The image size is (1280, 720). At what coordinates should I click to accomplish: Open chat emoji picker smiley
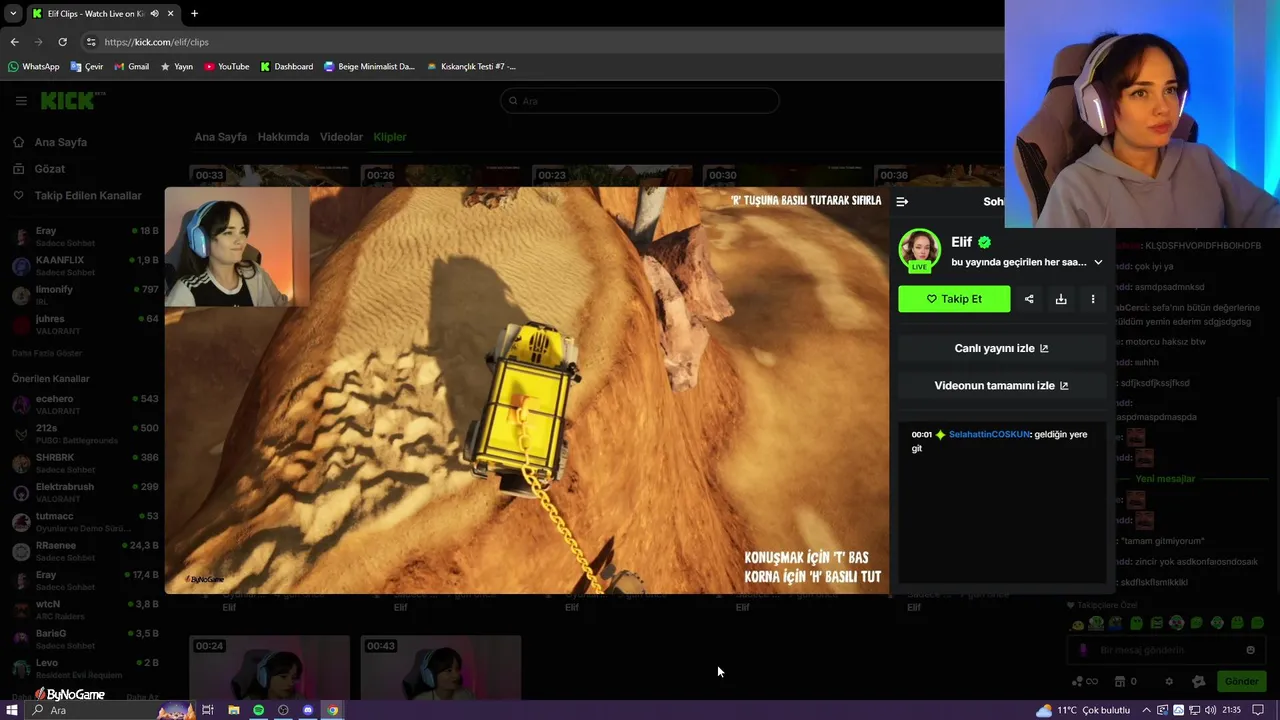[x=1250, y=650]
